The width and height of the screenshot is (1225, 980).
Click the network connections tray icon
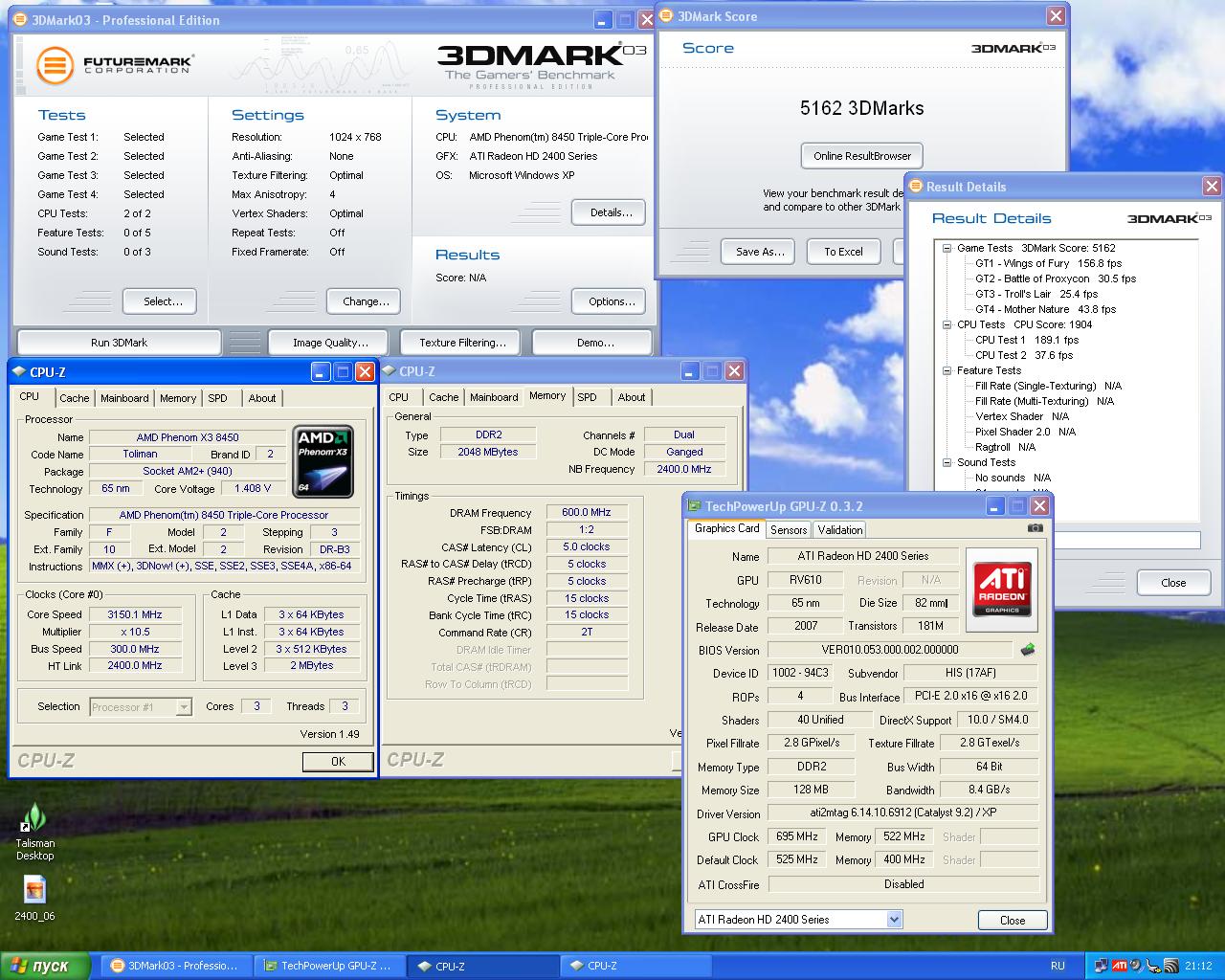click(1102, 966)
